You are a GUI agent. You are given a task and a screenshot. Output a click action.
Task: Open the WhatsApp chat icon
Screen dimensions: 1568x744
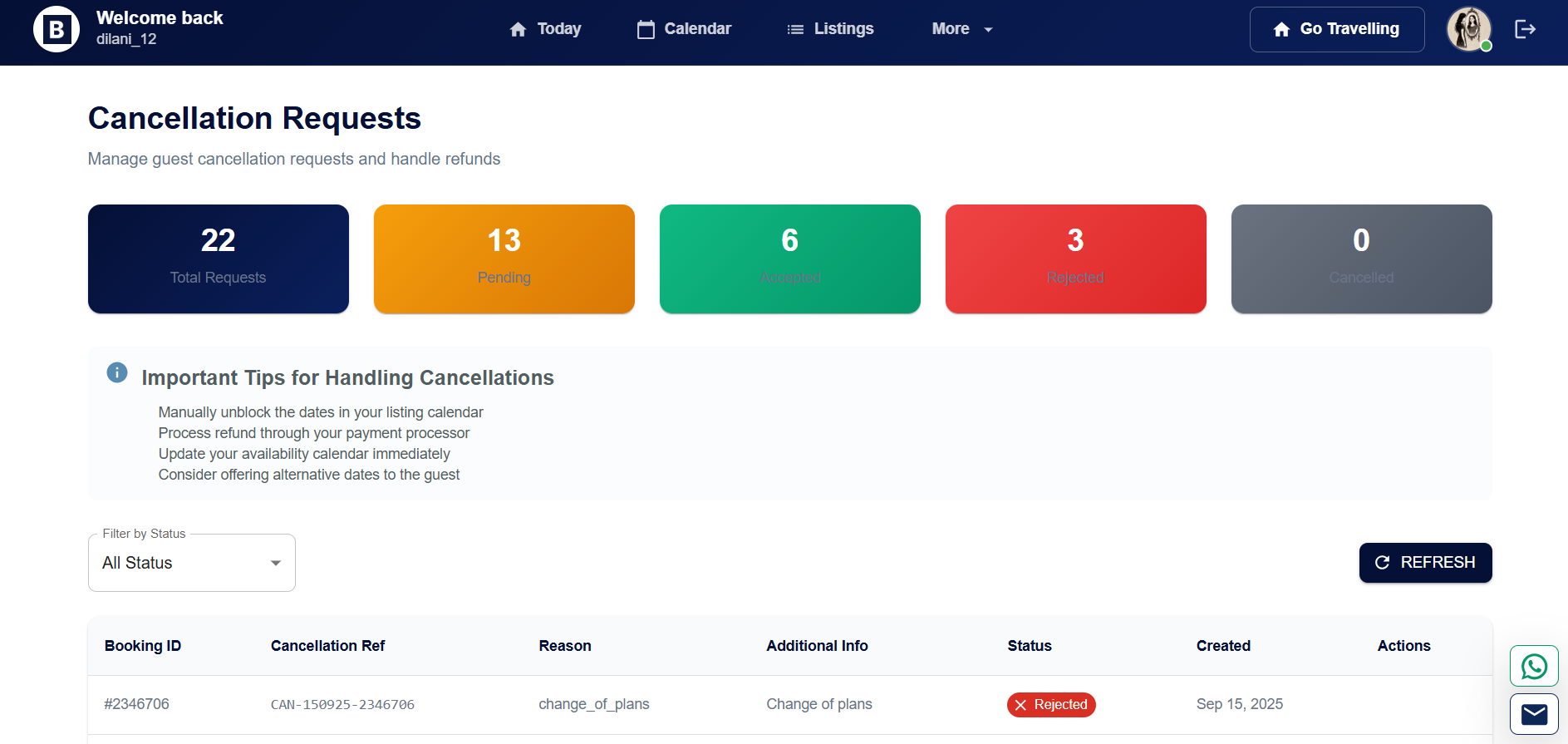(1533, 666)
